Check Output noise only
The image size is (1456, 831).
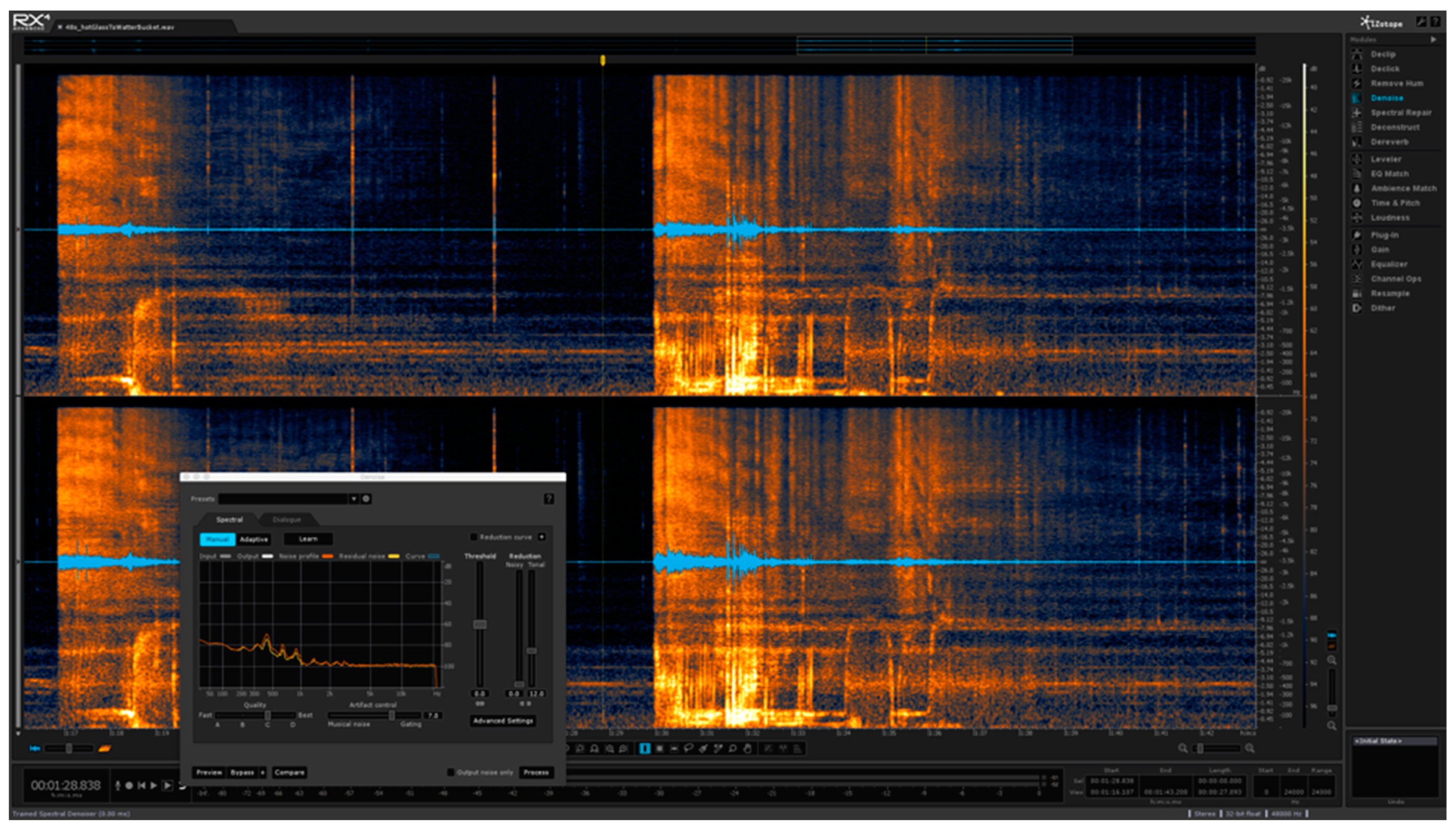pyautogui.click(x=450, y=772)
